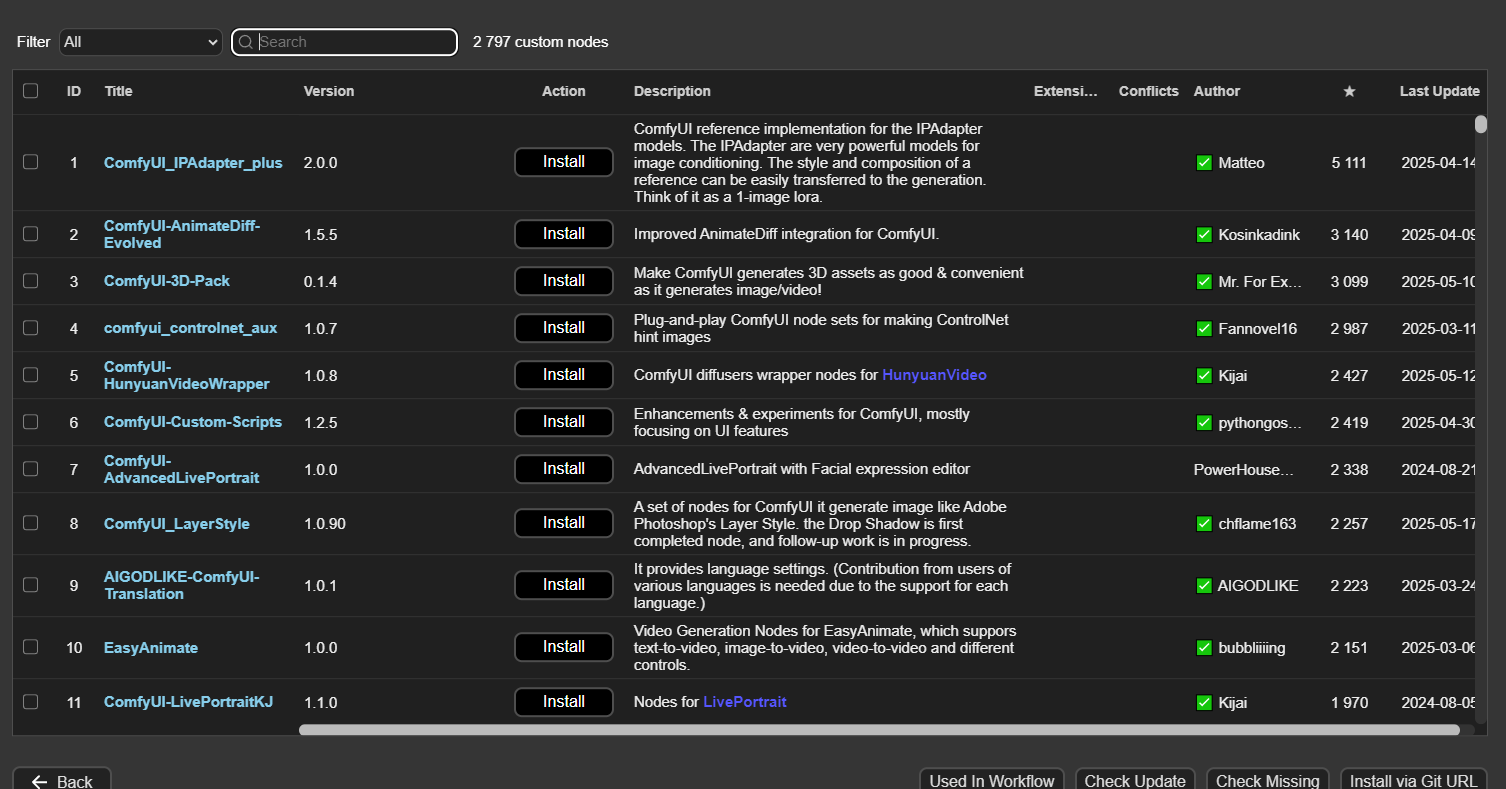Screen dimensions: 1506x789
Task: Click the green verified check beside bubbliiiing
Action: coord(1204,648)
